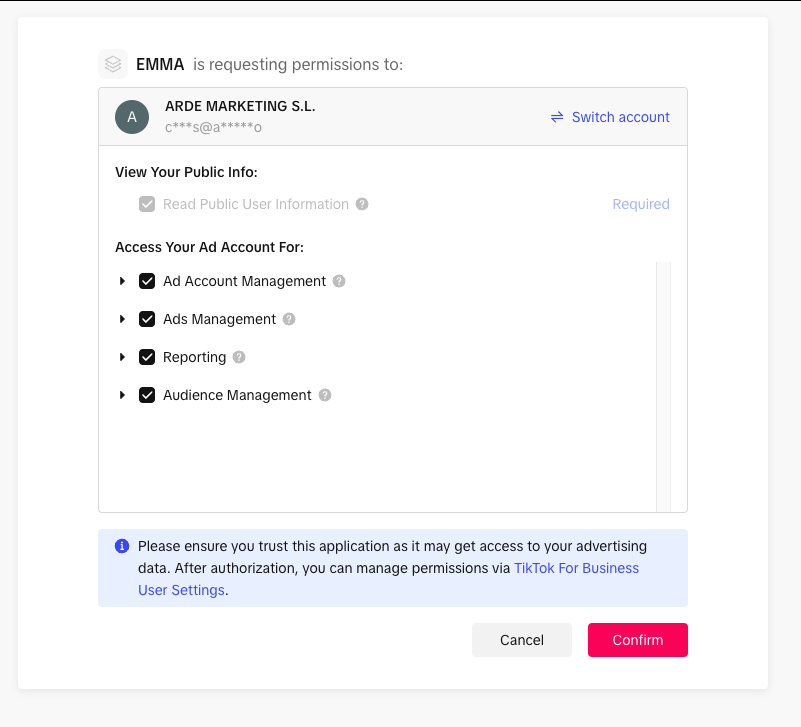This screenshot has width=801, height=727.
Task: Click the switch account arrows icon
Action: [x=557, y=117]
